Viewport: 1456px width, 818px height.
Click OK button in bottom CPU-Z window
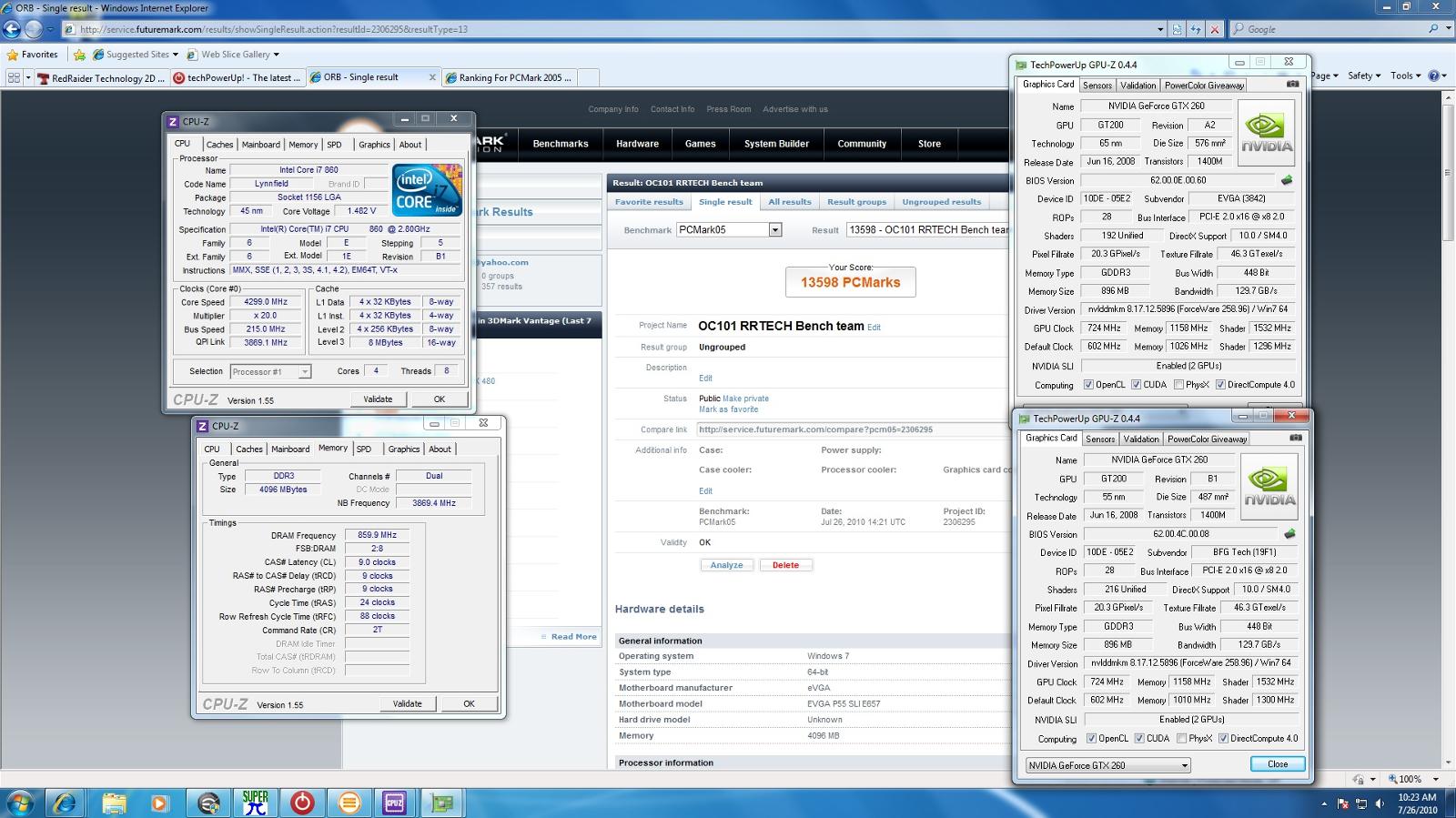(x=469, y=703)
